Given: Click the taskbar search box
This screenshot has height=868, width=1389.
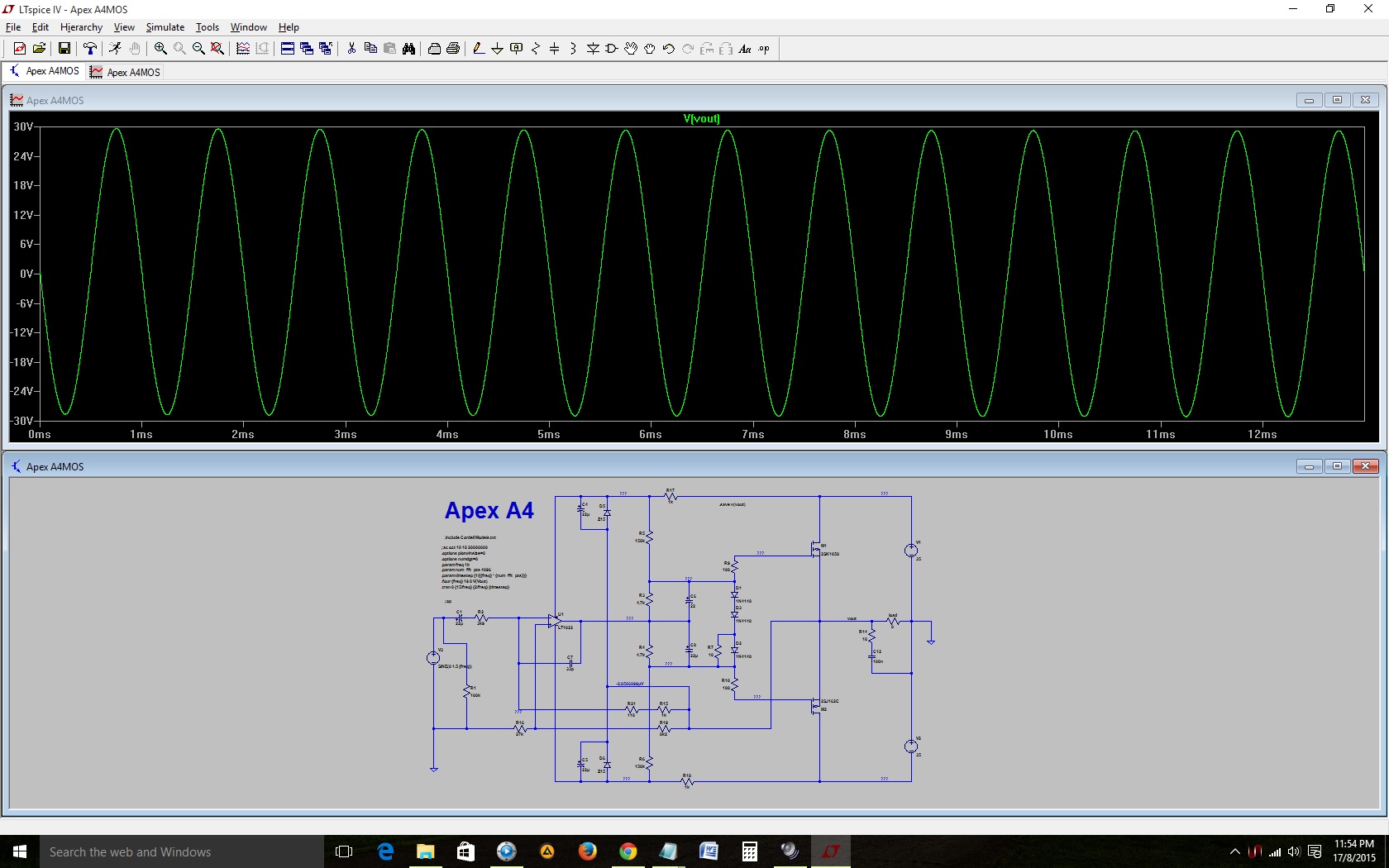Looking at the screenshot, I should 182,851.
